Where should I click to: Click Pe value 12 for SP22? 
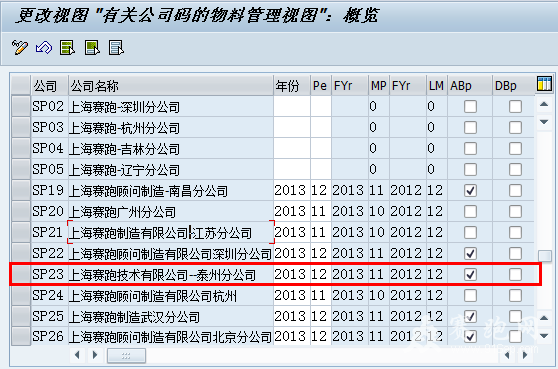[x=321, y=253]
